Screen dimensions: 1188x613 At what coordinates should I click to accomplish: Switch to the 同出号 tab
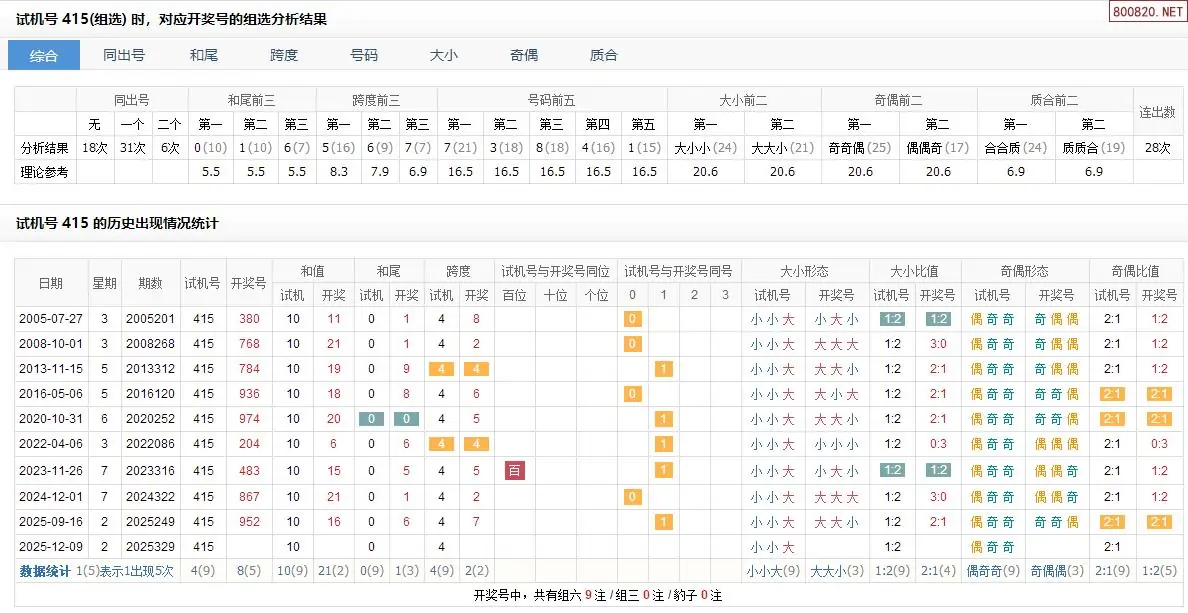pyautogui.click(x=124, y=55)
